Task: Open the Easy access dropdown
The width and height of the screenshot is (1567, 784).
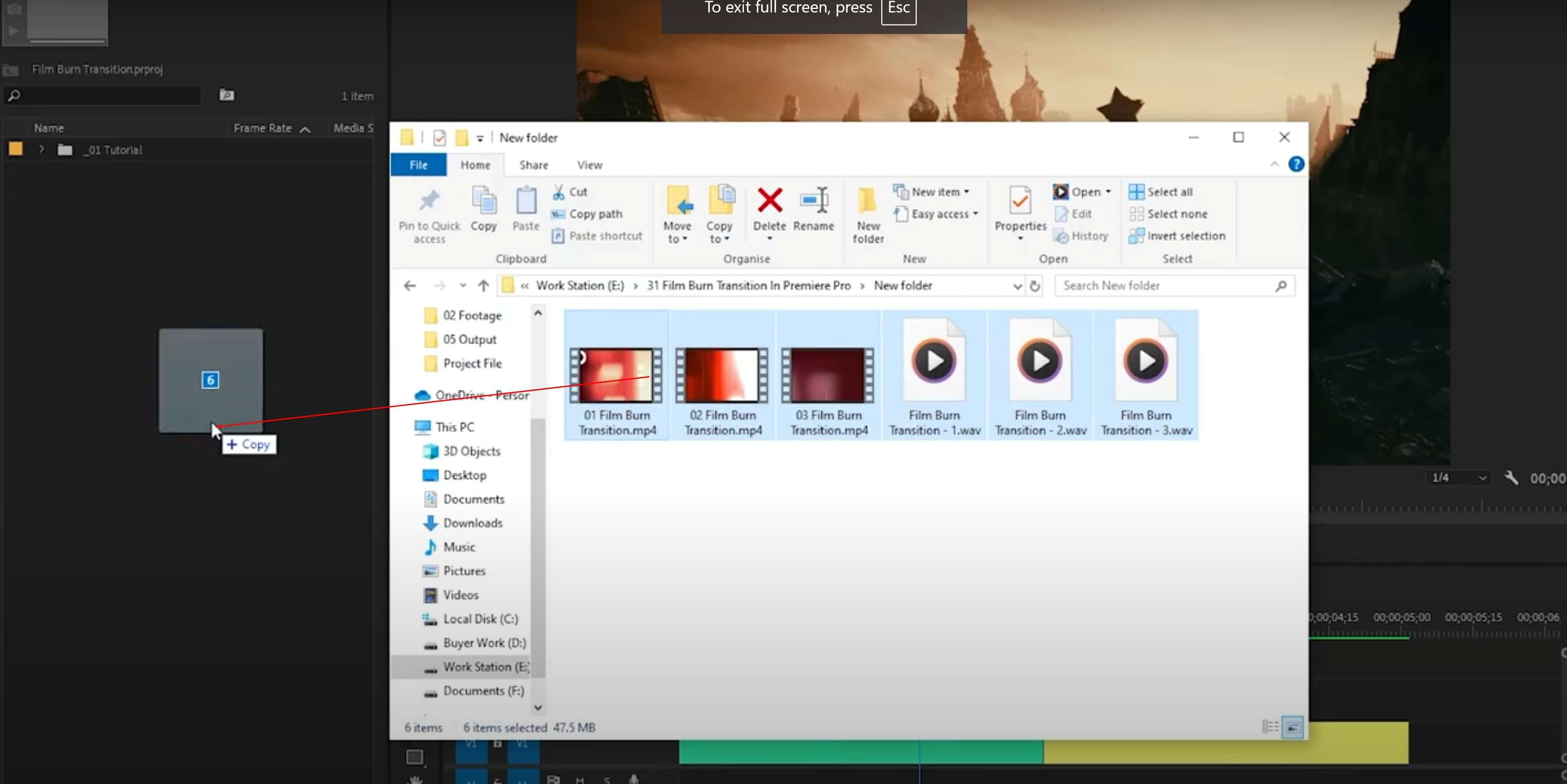Action: point(936,214)
